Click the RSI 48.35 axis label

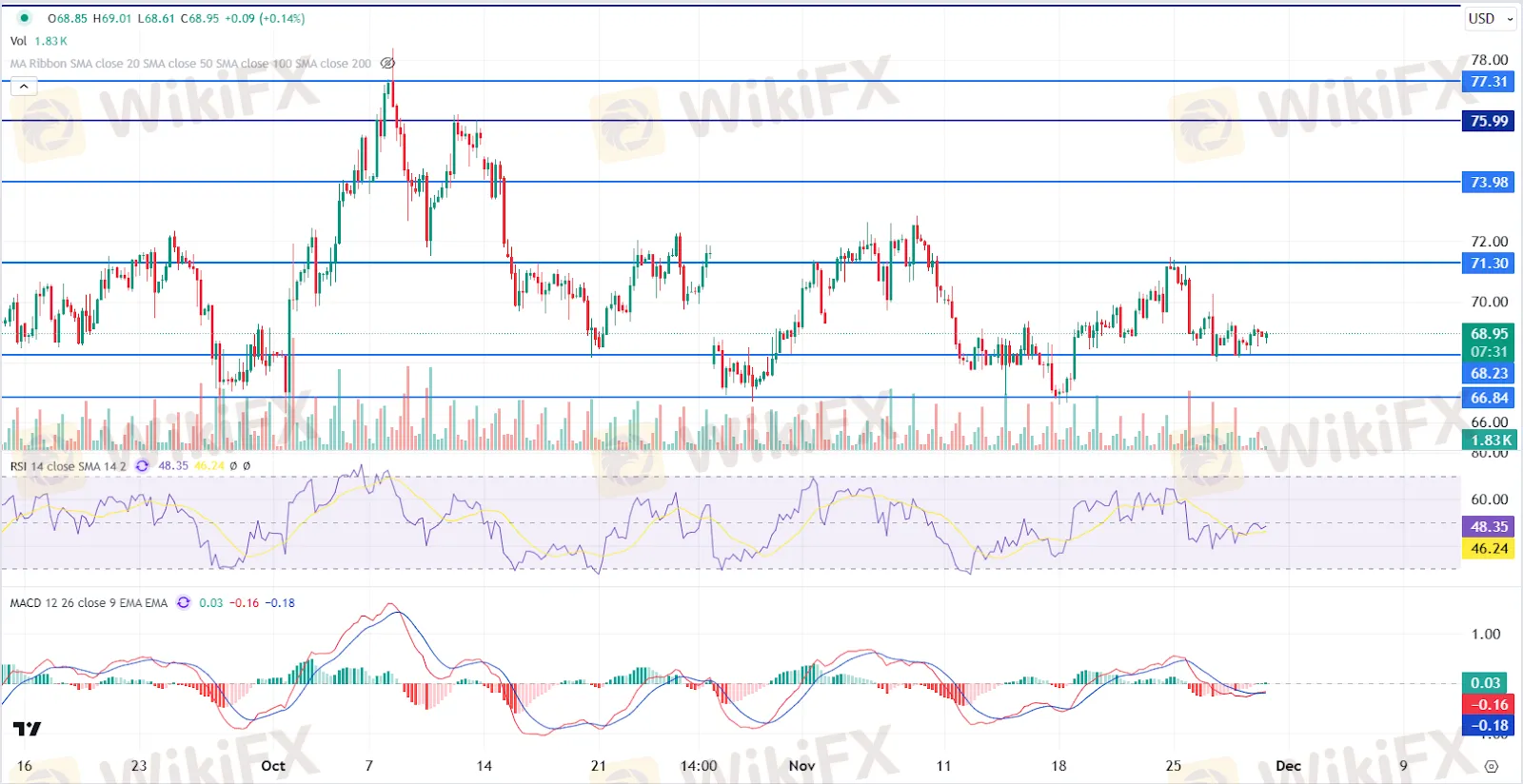(1489, 526)
